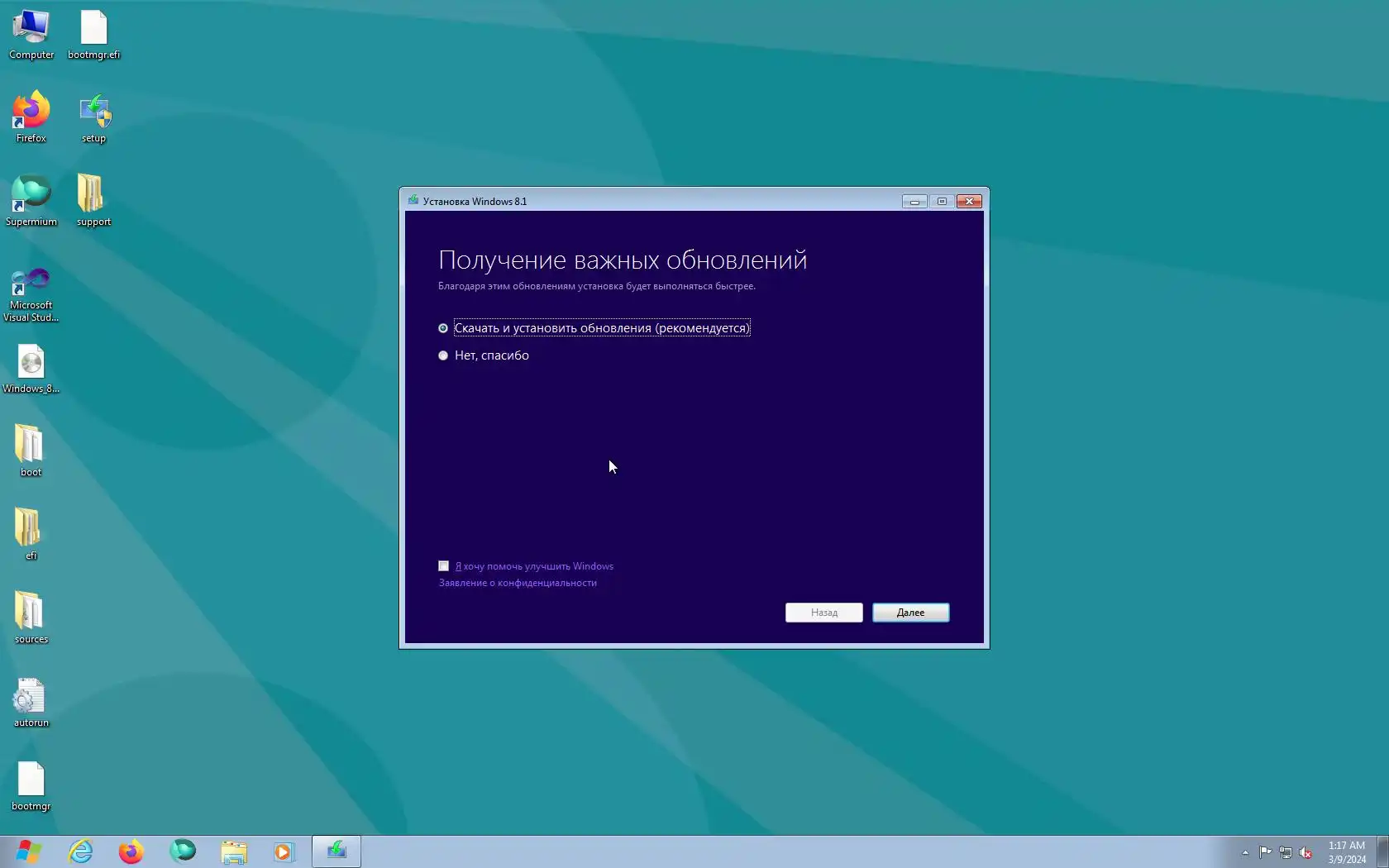Show hidden tray icons arrow
This screenshot has width=1389, height=868.
coord(1245,852)
